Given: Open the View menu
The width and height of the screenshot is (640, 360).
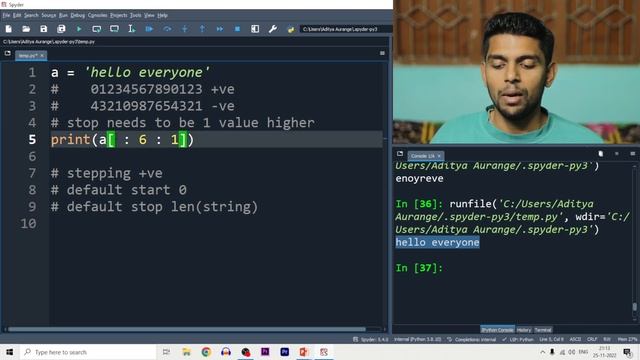Looking at the screenshot, I should pos(149,16).
